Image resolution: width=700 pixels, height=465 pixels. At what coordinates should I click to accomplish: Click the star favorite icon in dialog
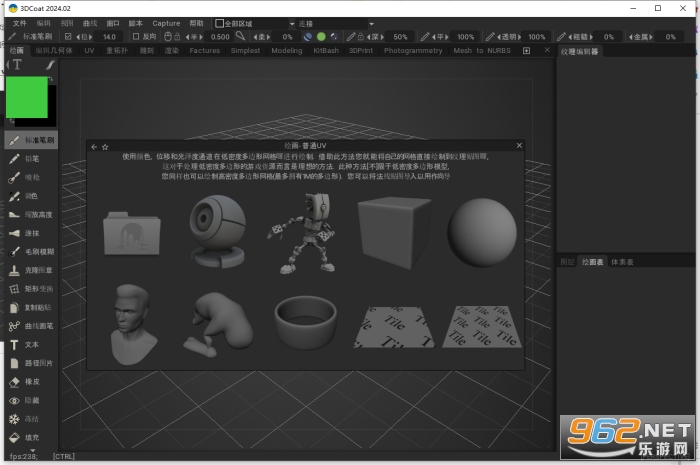tap(105, 146)
